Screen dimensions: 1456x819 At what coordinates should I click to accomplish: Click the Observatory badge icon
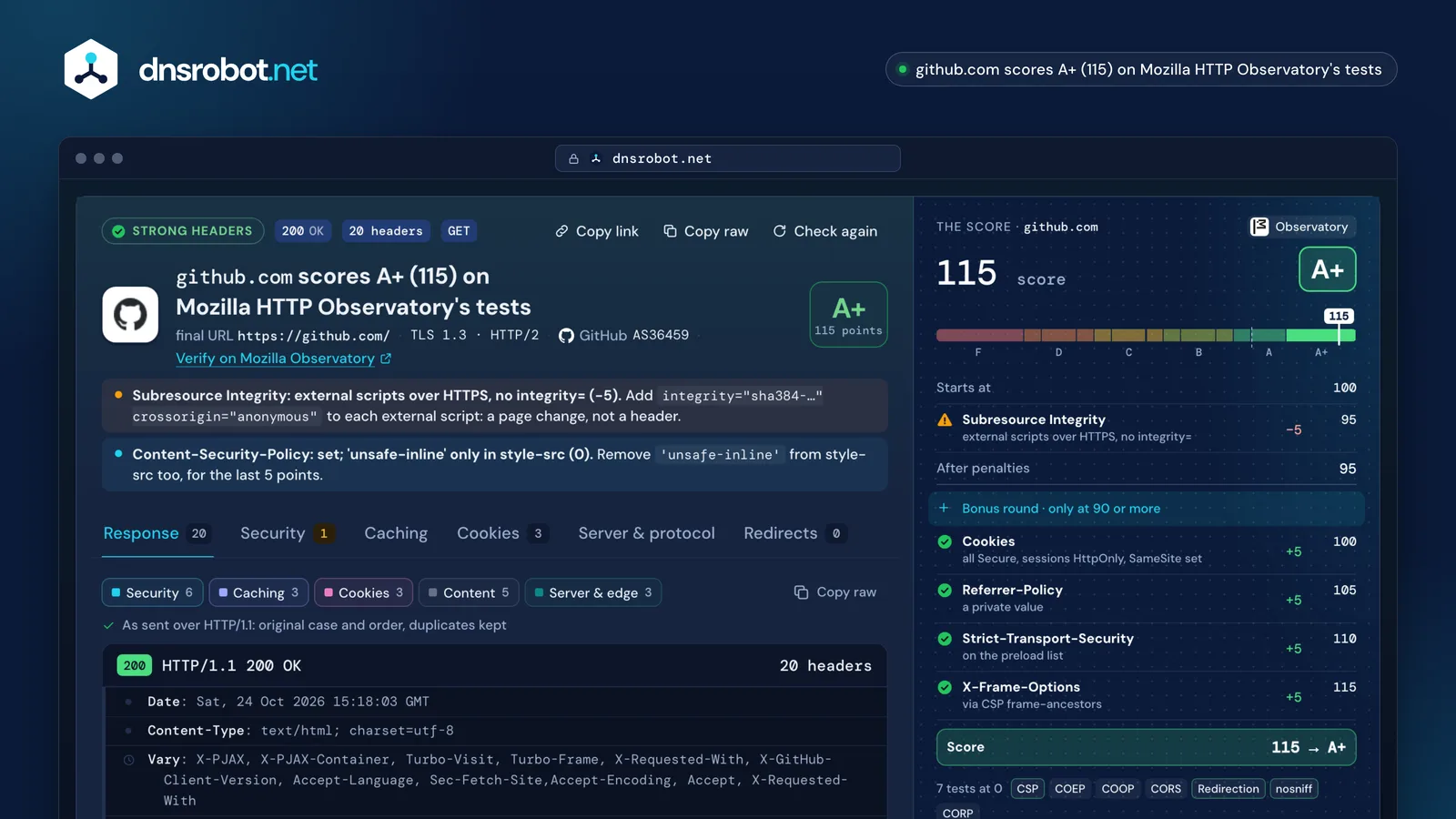tap(1259, 227)
